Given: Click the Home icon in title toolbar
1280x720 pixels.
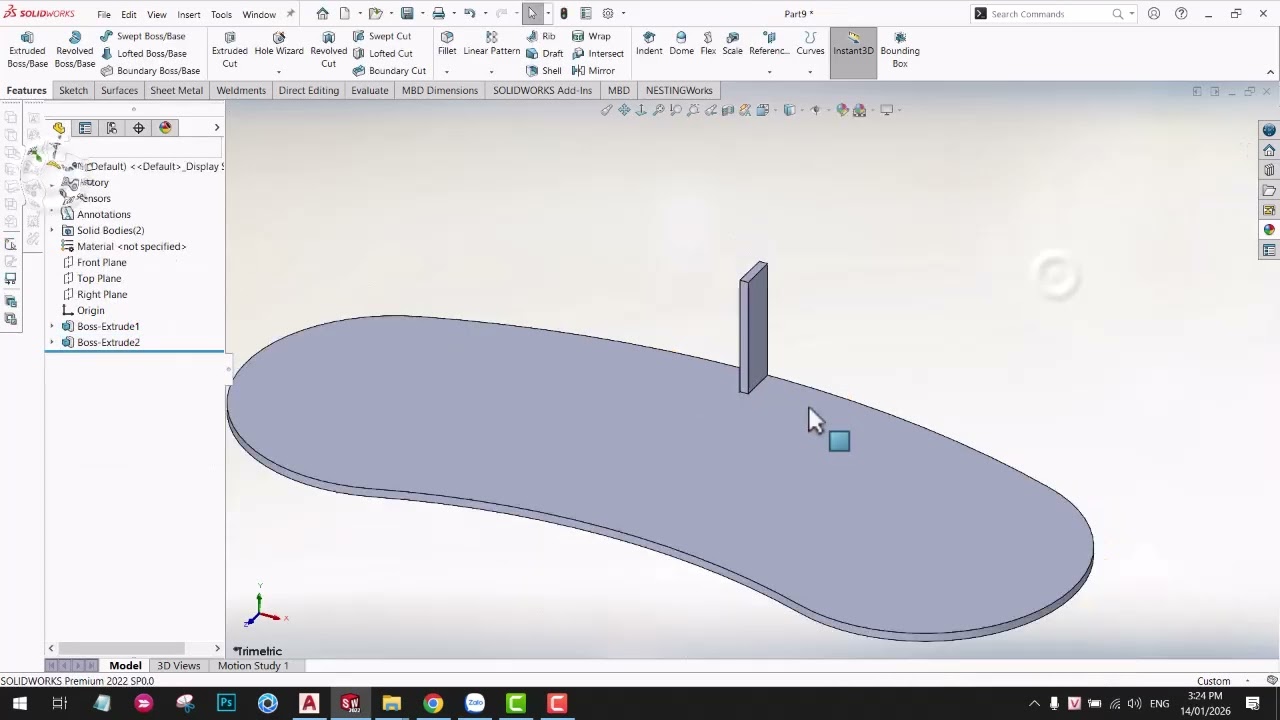Looking at the screenshot, I should (322, 13).
